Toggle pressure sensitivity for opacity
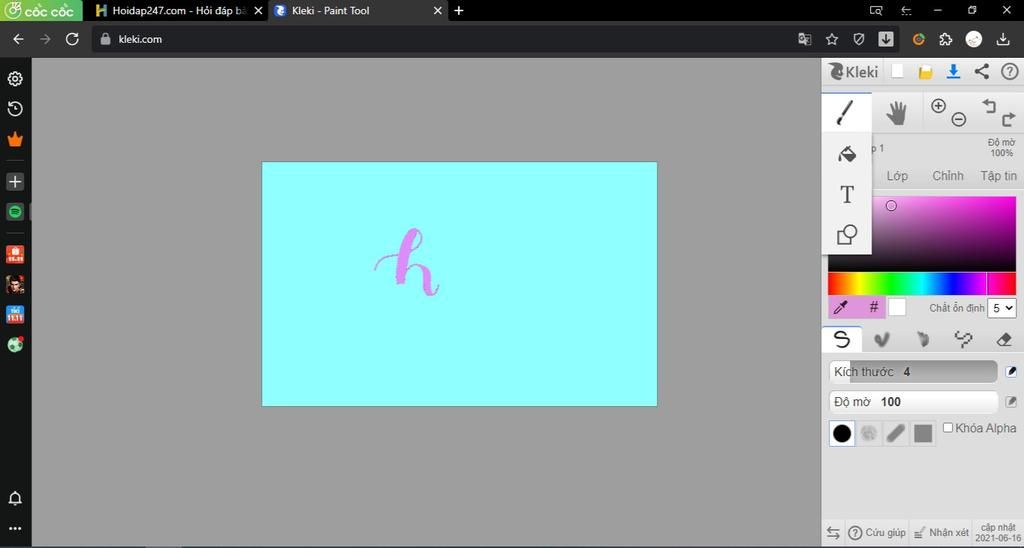1024x548 pixels. 1011,402
